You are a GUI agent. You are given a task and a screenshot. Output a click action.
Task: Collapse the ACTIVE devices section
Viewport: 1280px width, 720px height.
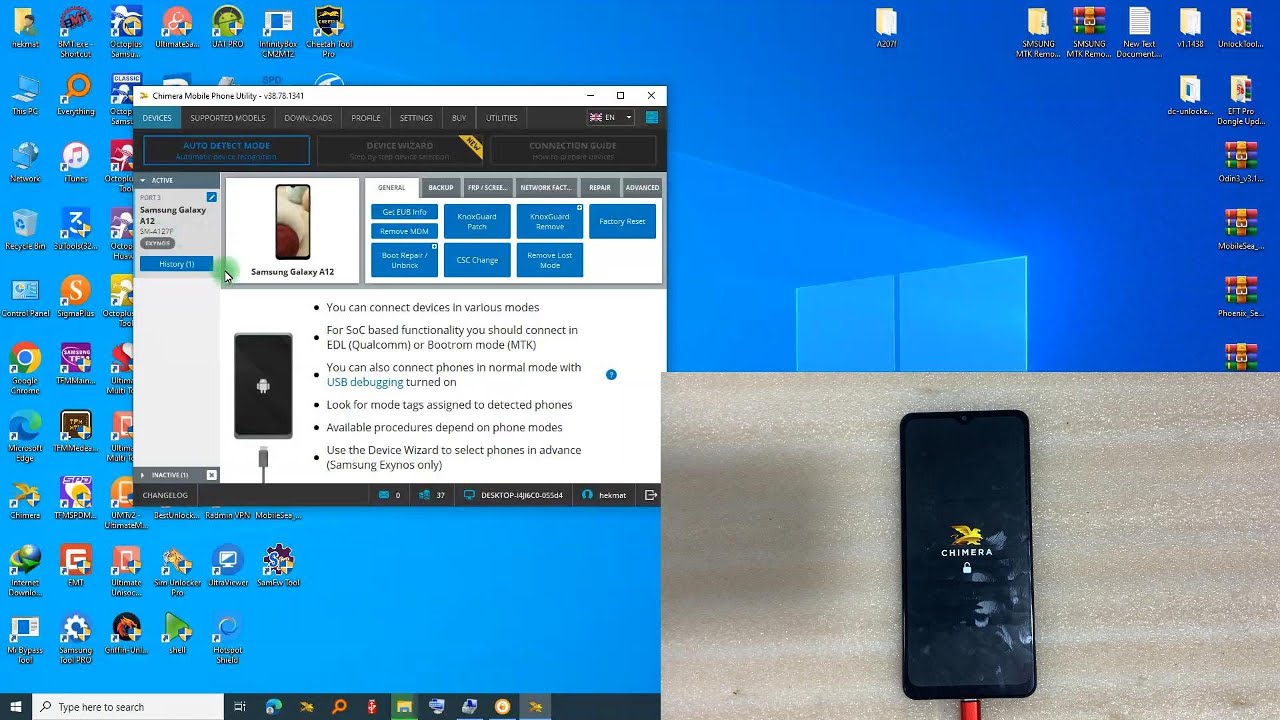(142, 180)
